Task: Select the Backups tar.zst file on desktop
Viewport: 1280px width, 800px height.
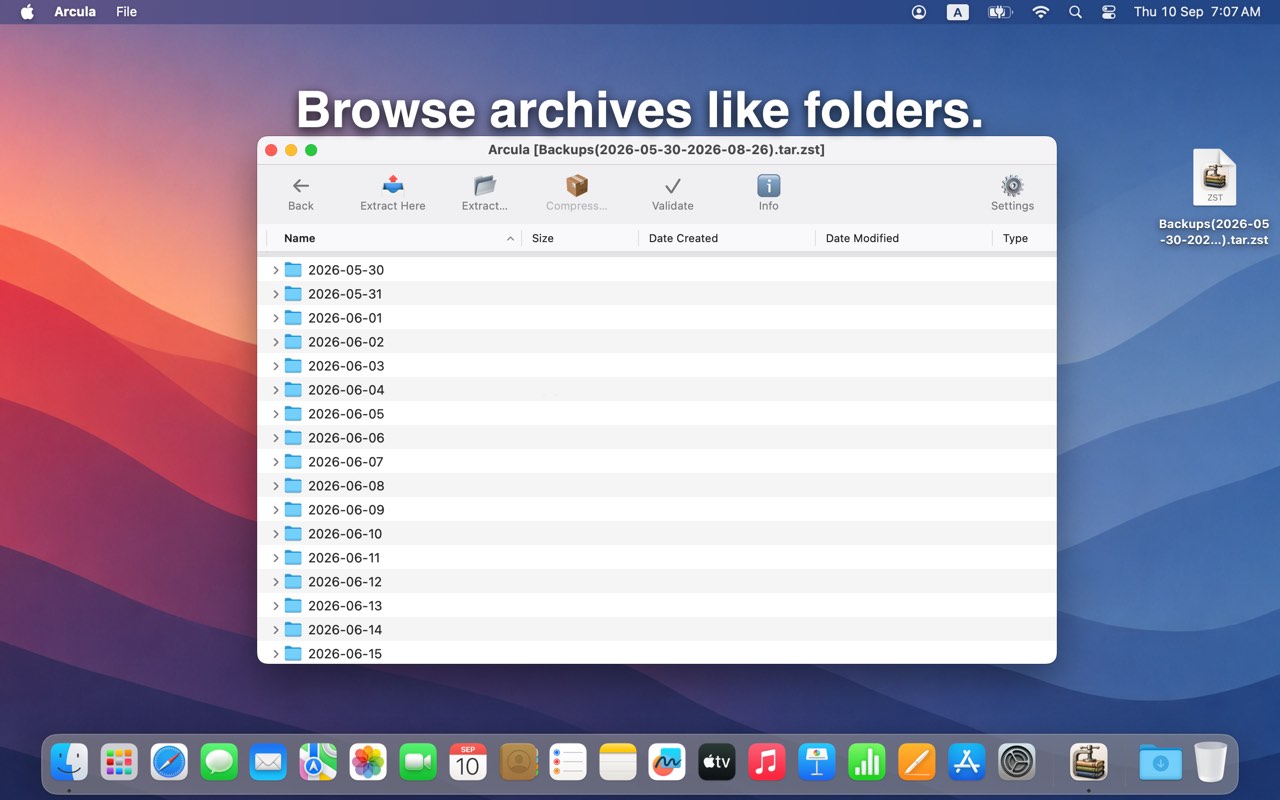Action: 1214,198
